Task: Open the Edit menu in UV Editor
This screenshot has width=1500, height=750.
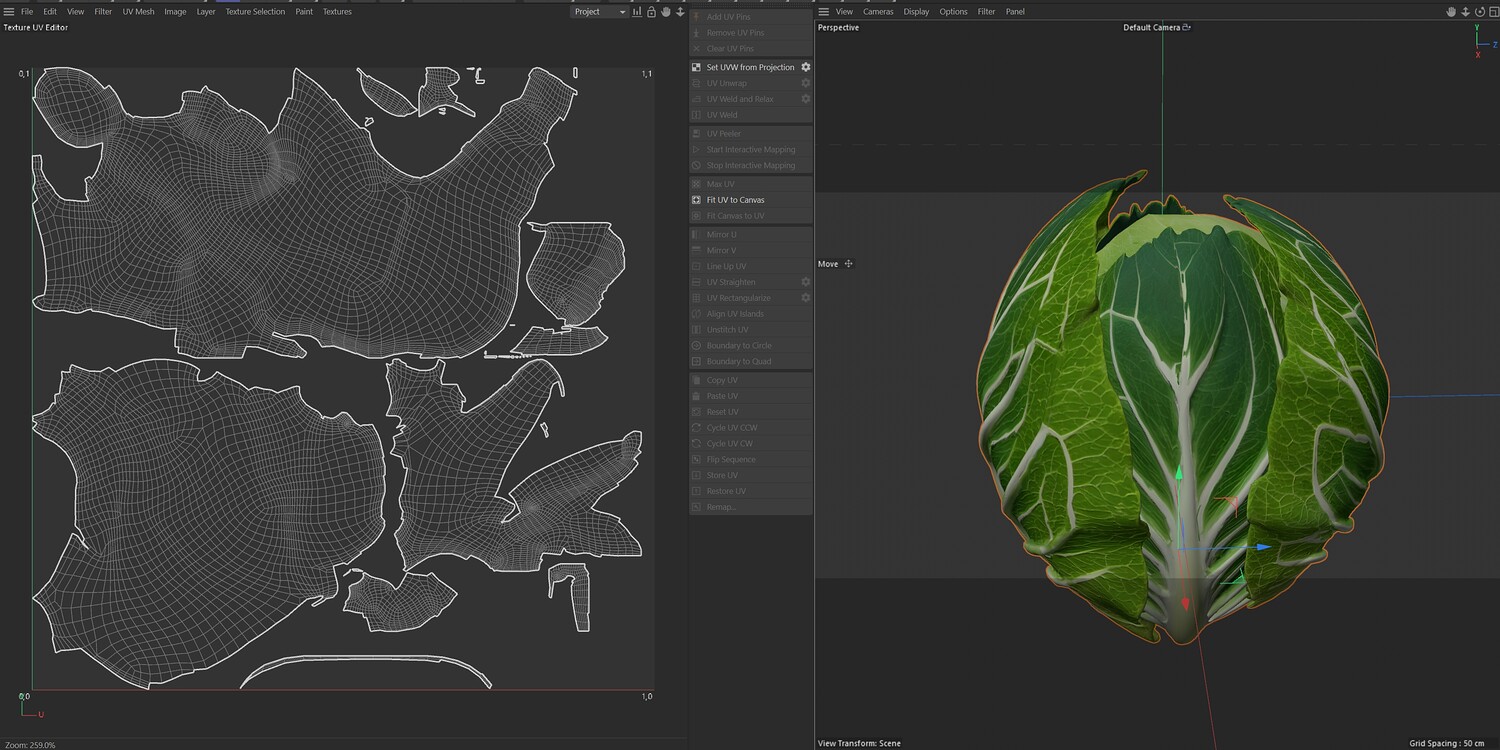Action: [x=50, y=12]
